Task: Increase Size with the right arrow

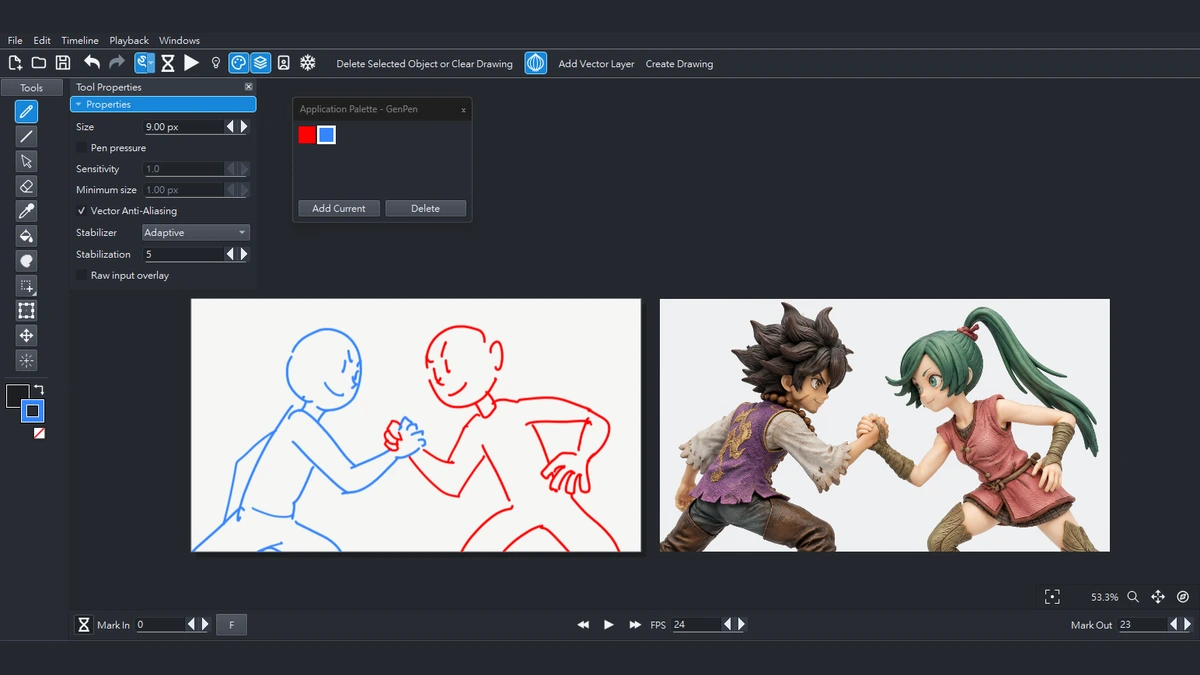Action: (243, 127)
